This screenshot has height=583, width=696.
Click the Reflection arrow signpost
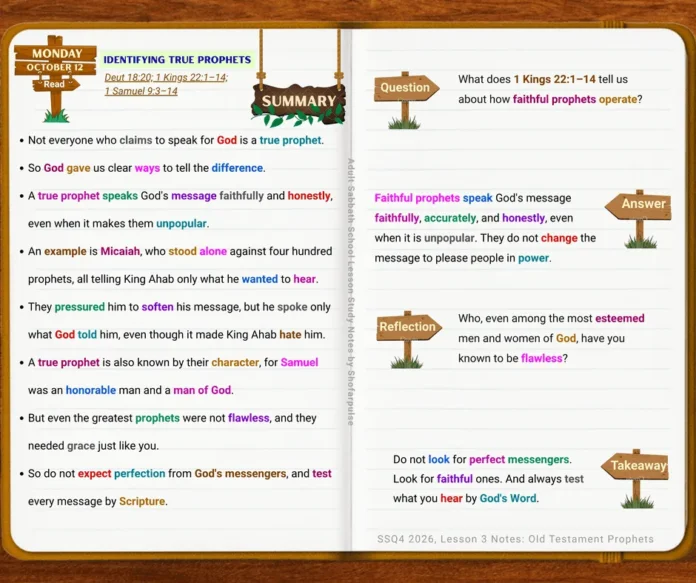[408, 339]
